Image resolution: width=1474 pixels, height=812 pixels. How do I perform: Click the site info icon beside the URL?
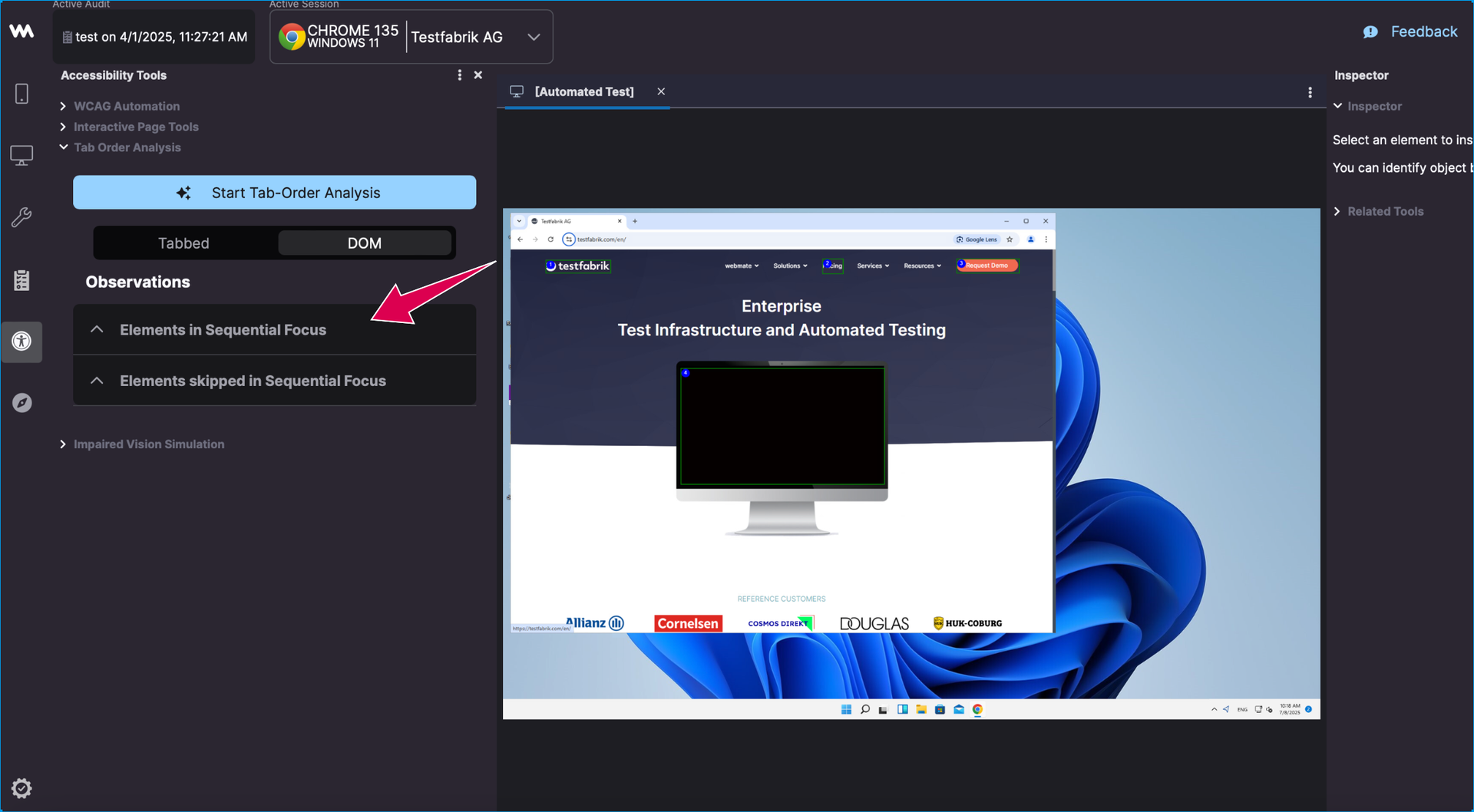pyautogui.click(x=569, y=239)
